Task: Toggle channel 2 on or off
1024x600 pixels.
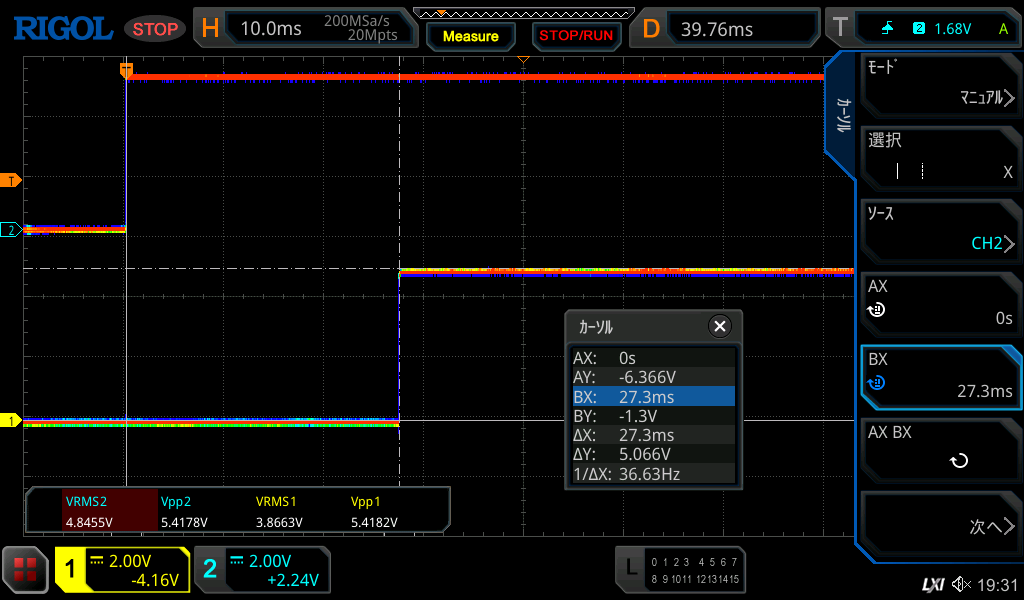Action: tap(262, 570)
